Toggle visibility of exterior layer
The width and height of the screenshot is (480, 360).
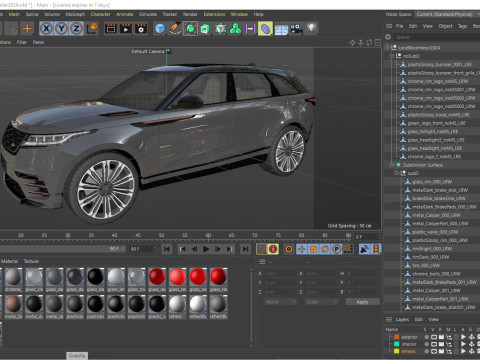click(434, 337)
